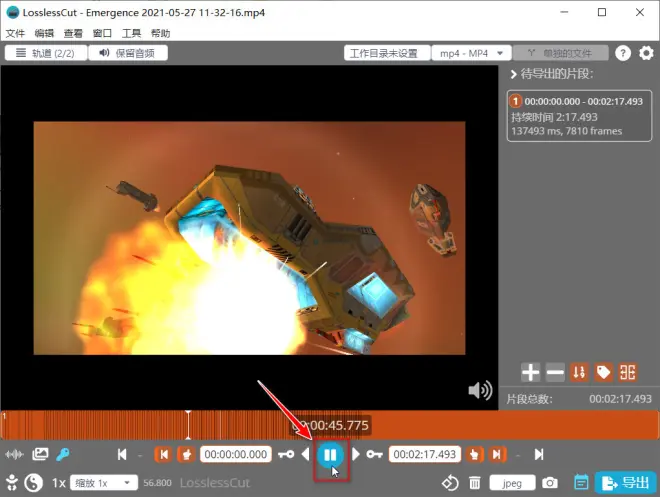Jump to the video end
Viewport: 660px width, 497px height.
point(539,454)
